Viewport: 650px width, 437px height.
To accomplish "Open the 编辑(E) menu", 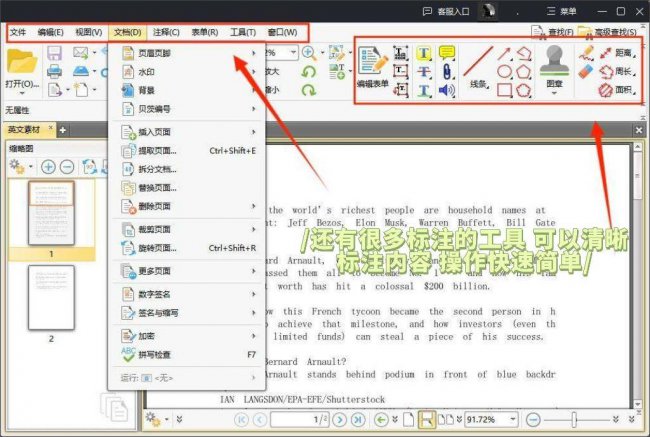I will pos(50,32).
